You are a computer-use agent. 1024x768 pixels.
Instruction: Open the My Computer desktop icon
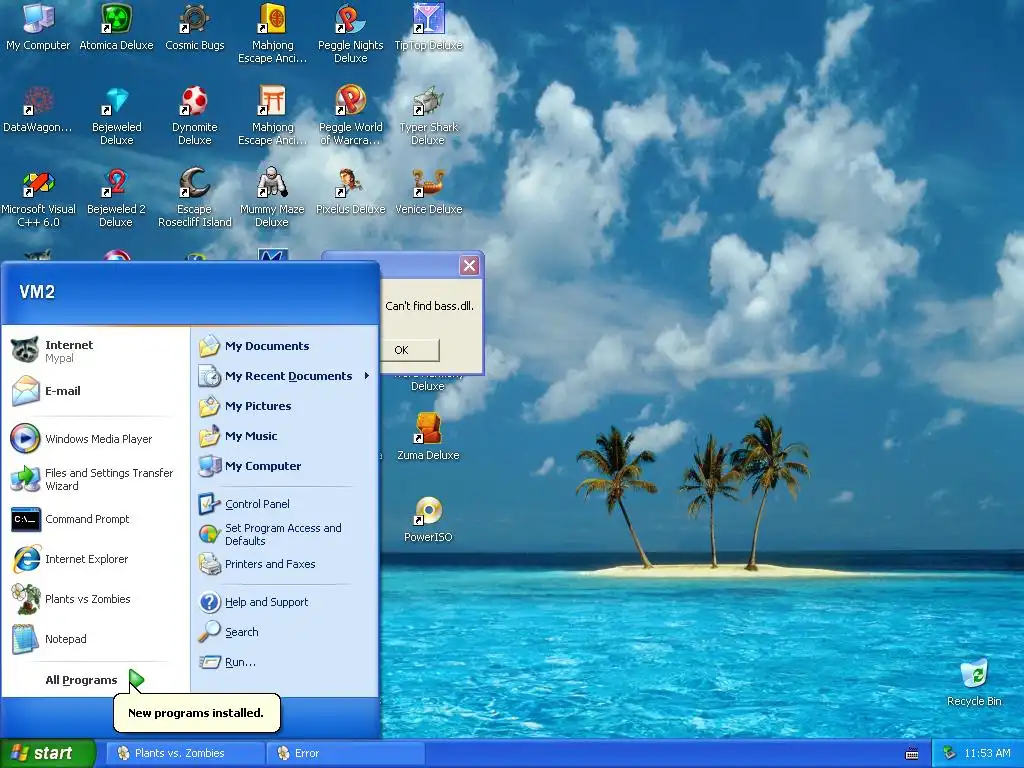pos(38,26)
